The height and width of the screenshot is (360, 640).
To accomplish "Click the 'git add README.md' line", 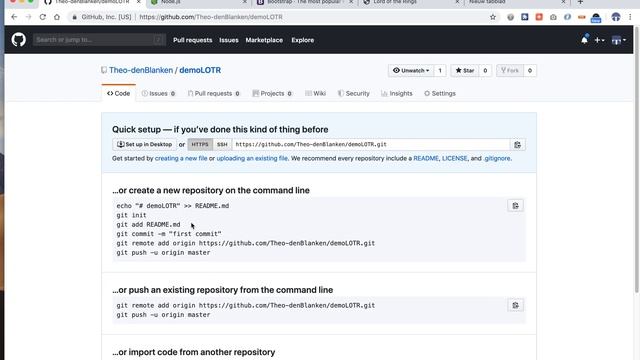I will point(148,224).
